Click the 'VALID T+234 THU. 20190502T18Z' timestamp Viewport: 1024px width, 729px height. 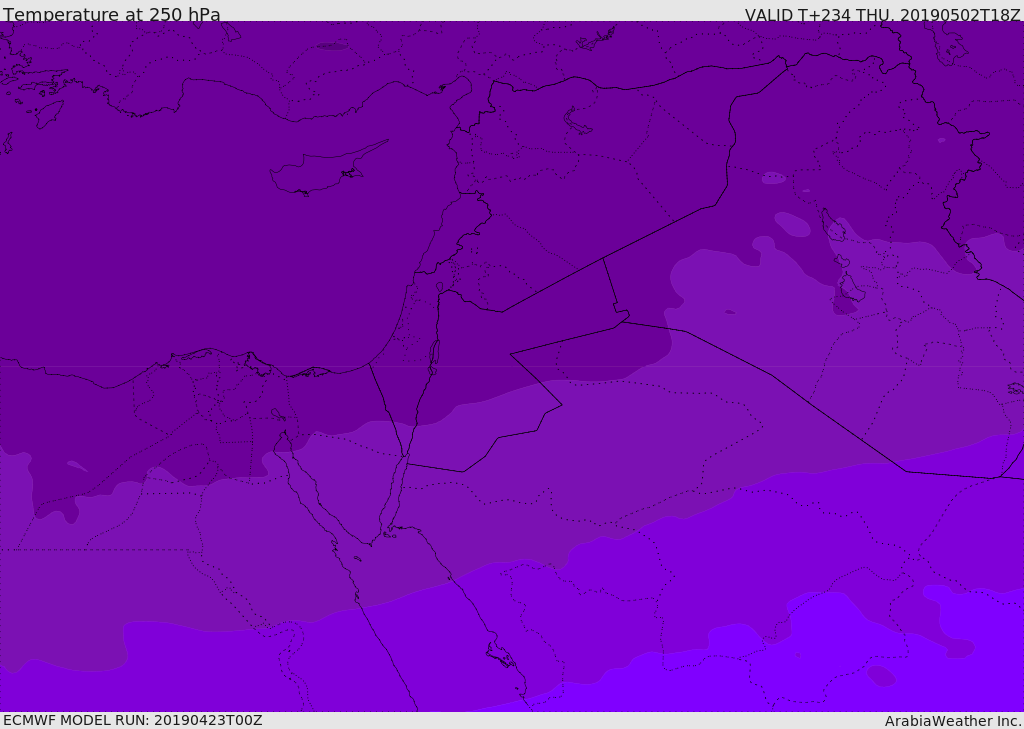coord(883,14)
